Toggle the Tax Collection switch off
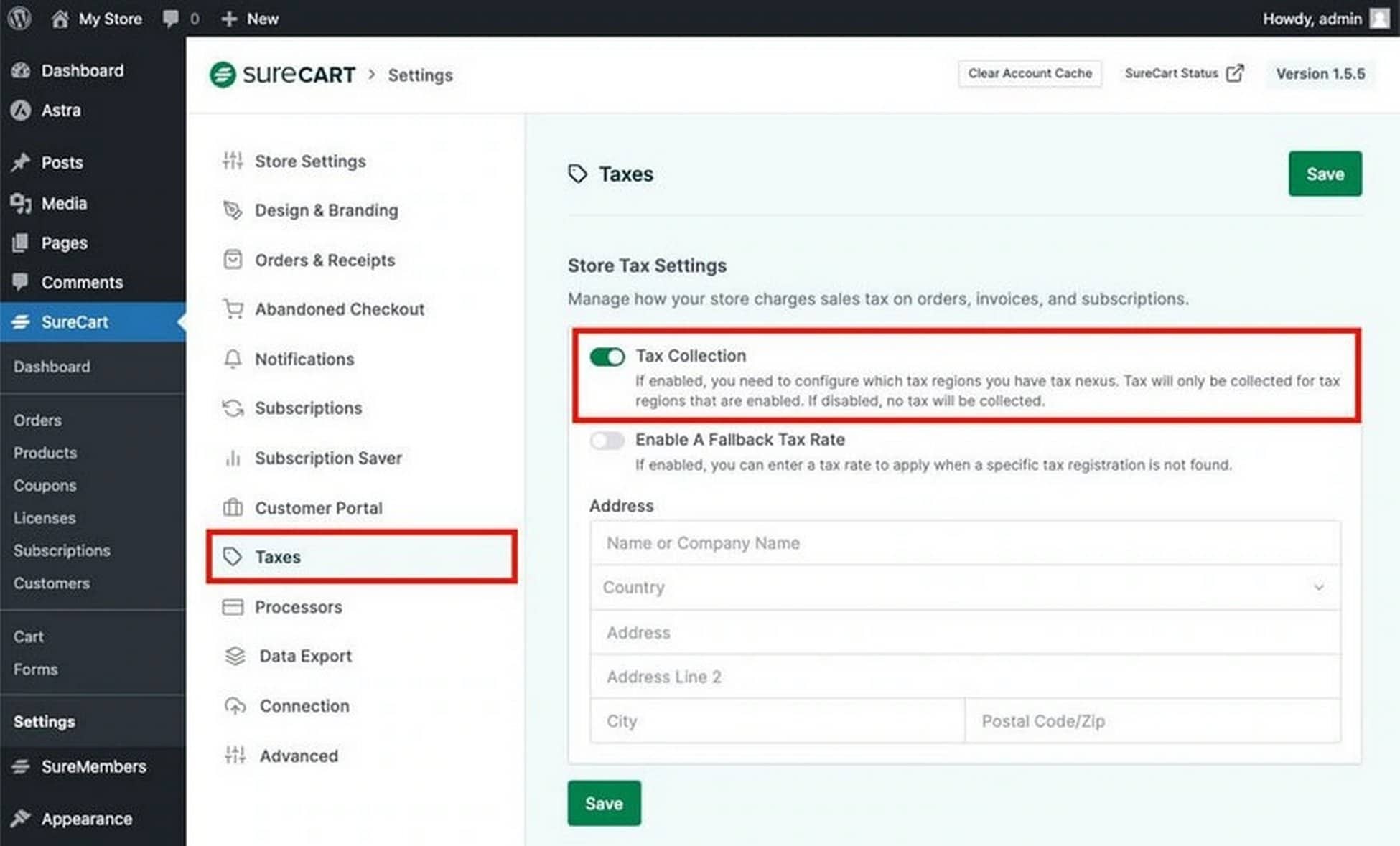 point(607,355)
